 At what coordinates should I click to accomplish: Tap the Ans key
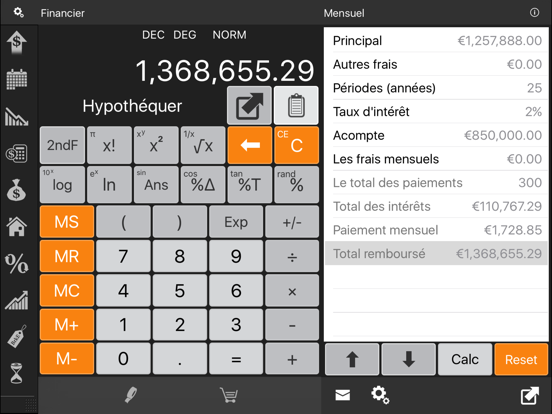coord(156,184)
